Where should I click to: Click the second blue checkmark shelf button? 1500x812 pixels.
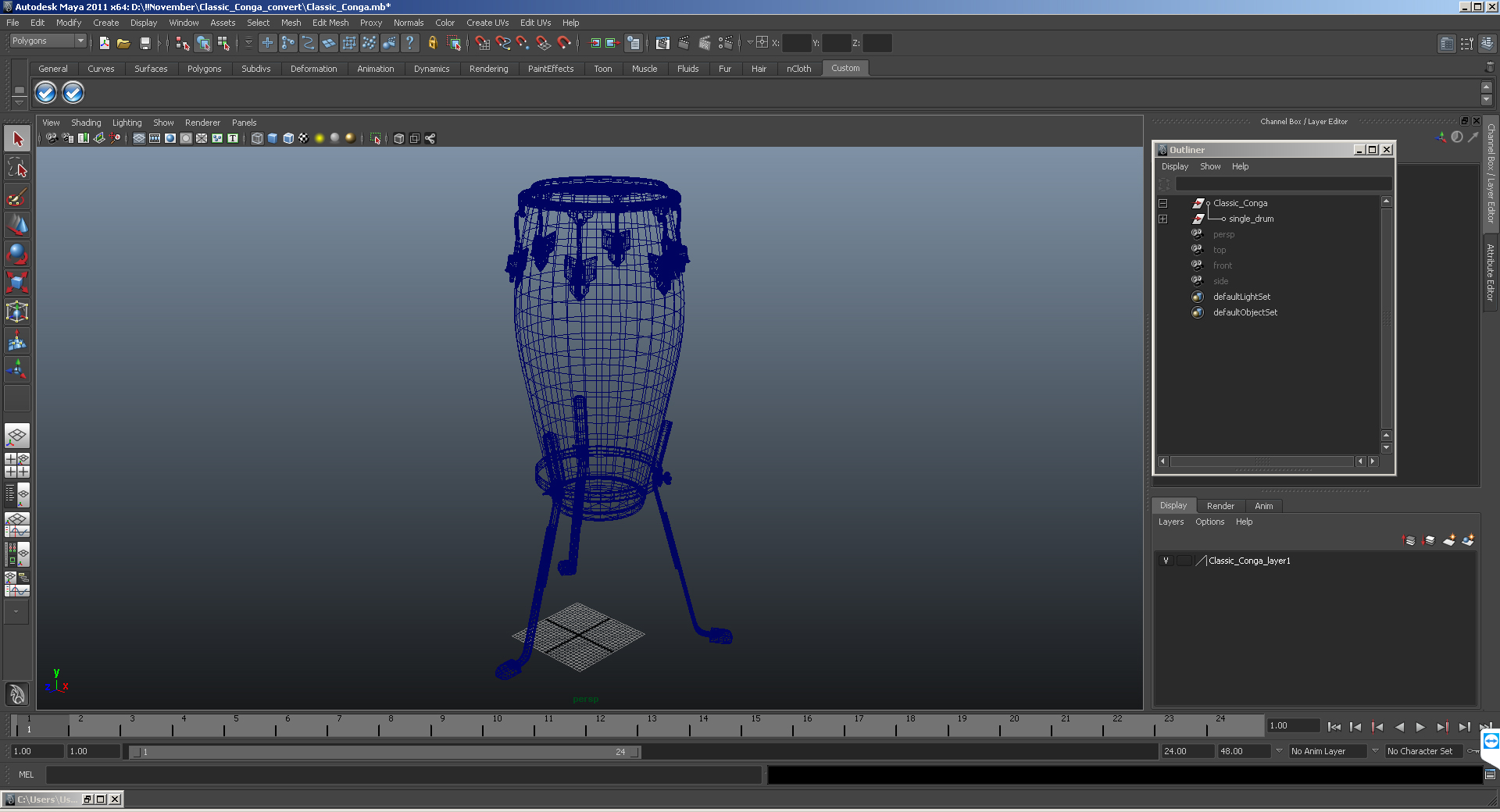(x=73, y=93)
